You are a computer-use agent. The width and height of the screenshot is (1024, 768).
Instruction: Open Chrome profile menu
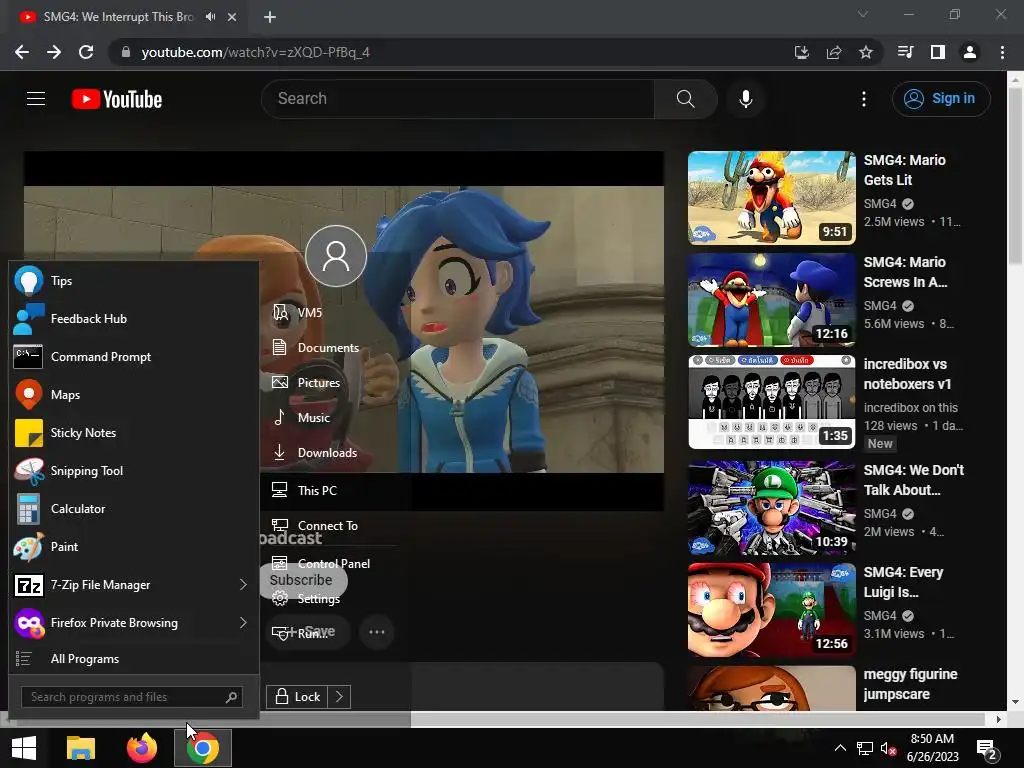coord(970,52)
